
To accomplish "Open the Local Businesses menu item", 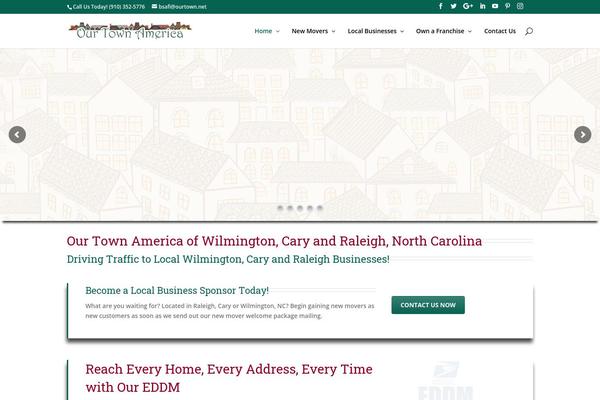I will point(372,31).
